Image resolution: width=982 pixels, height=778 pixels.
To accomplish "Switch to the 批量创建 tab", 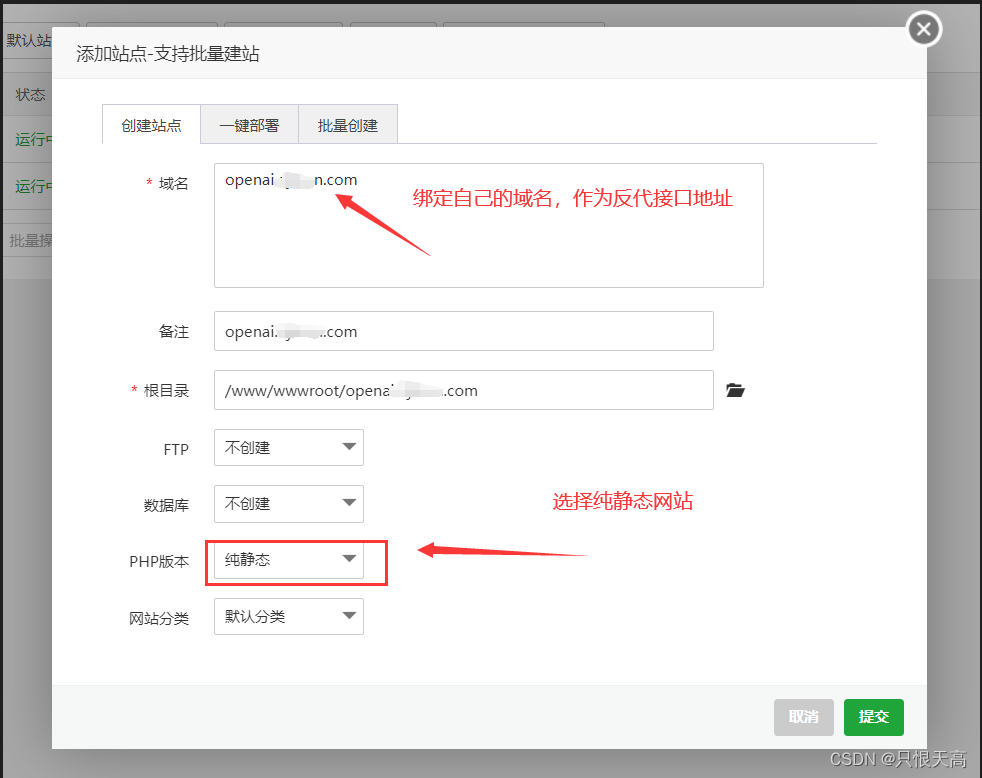I will 347,123.
